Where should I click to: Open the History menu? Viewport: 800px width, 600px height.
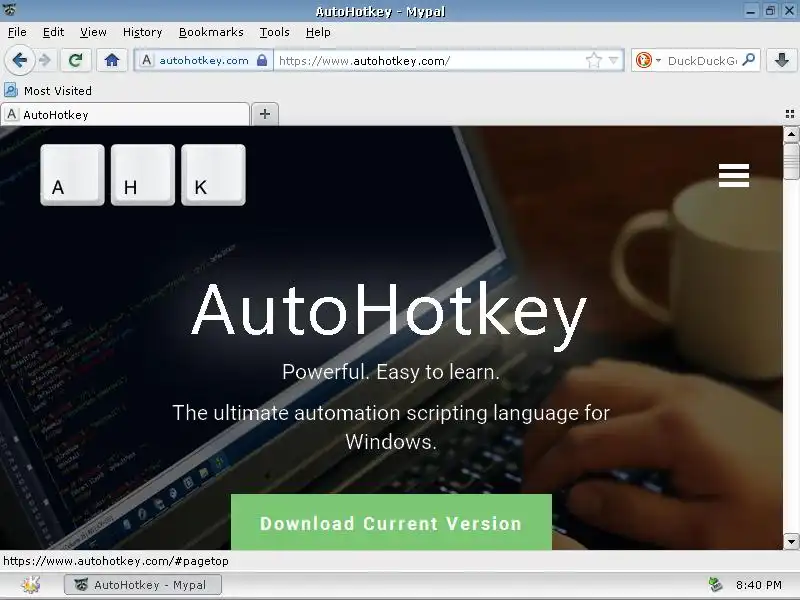pyautogui.click(x=142, y=32)
